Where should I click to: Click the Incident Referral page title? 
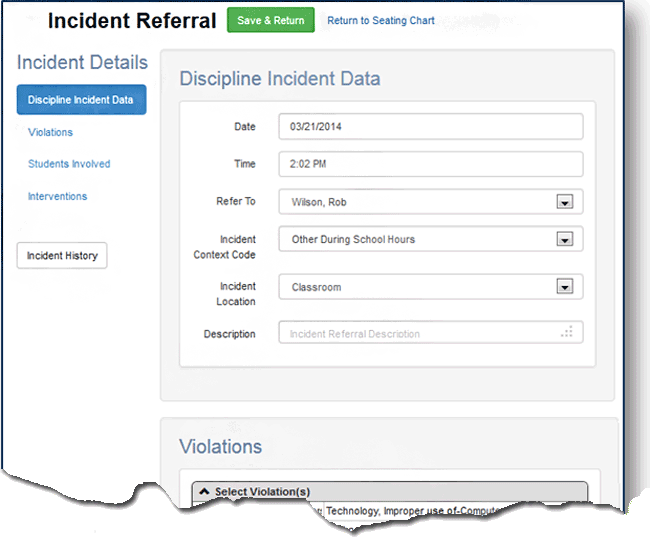(x=132, y=21)
